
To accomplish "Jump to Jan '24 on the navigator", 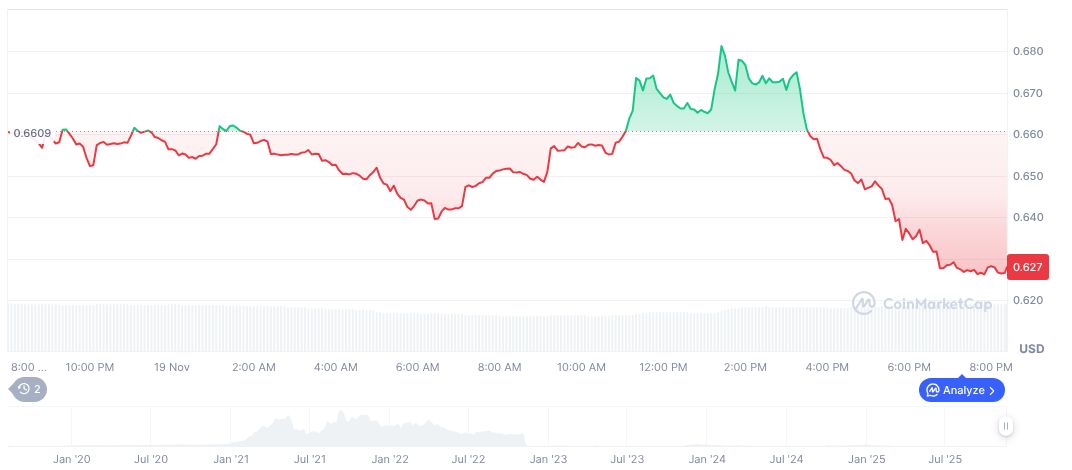I will tap(707, 460).
